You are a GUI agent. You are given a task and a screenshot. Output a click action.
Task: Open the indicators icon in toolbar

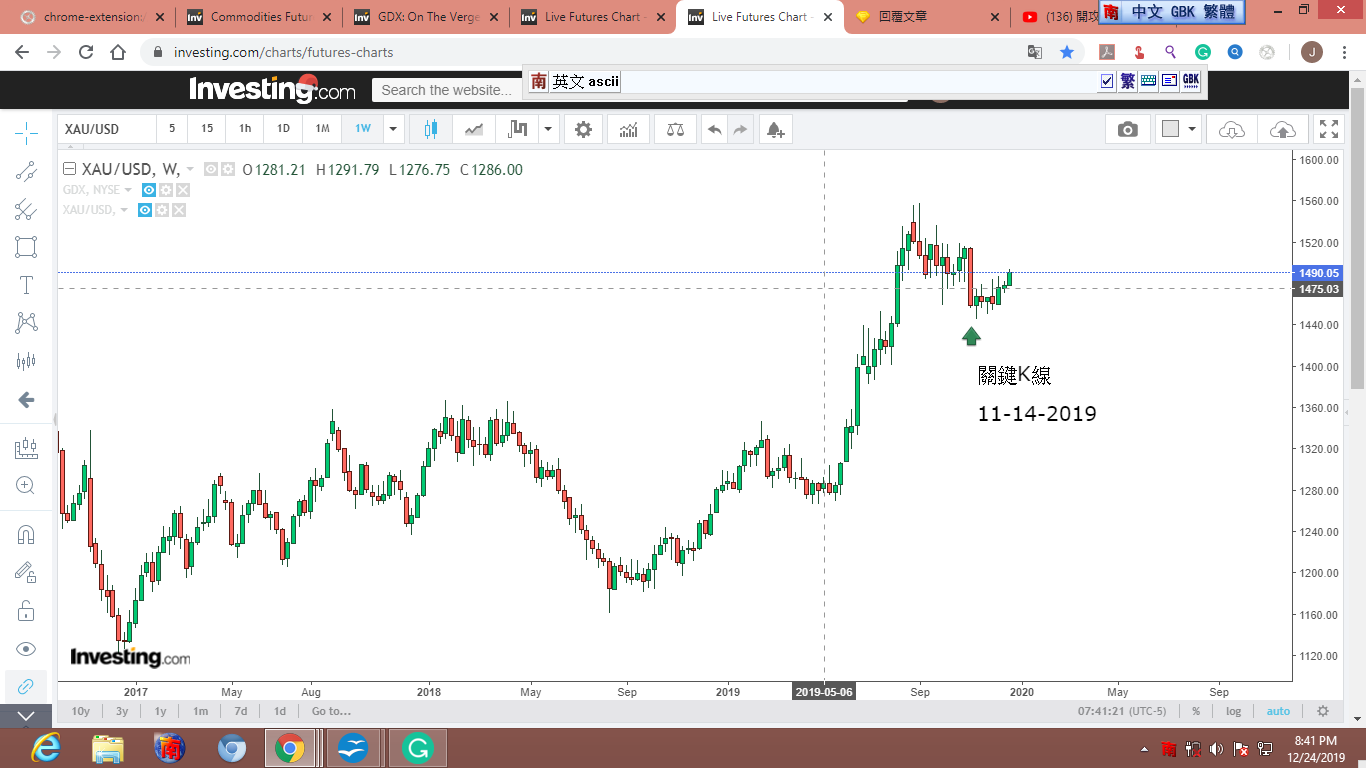(x=629, y=129)
